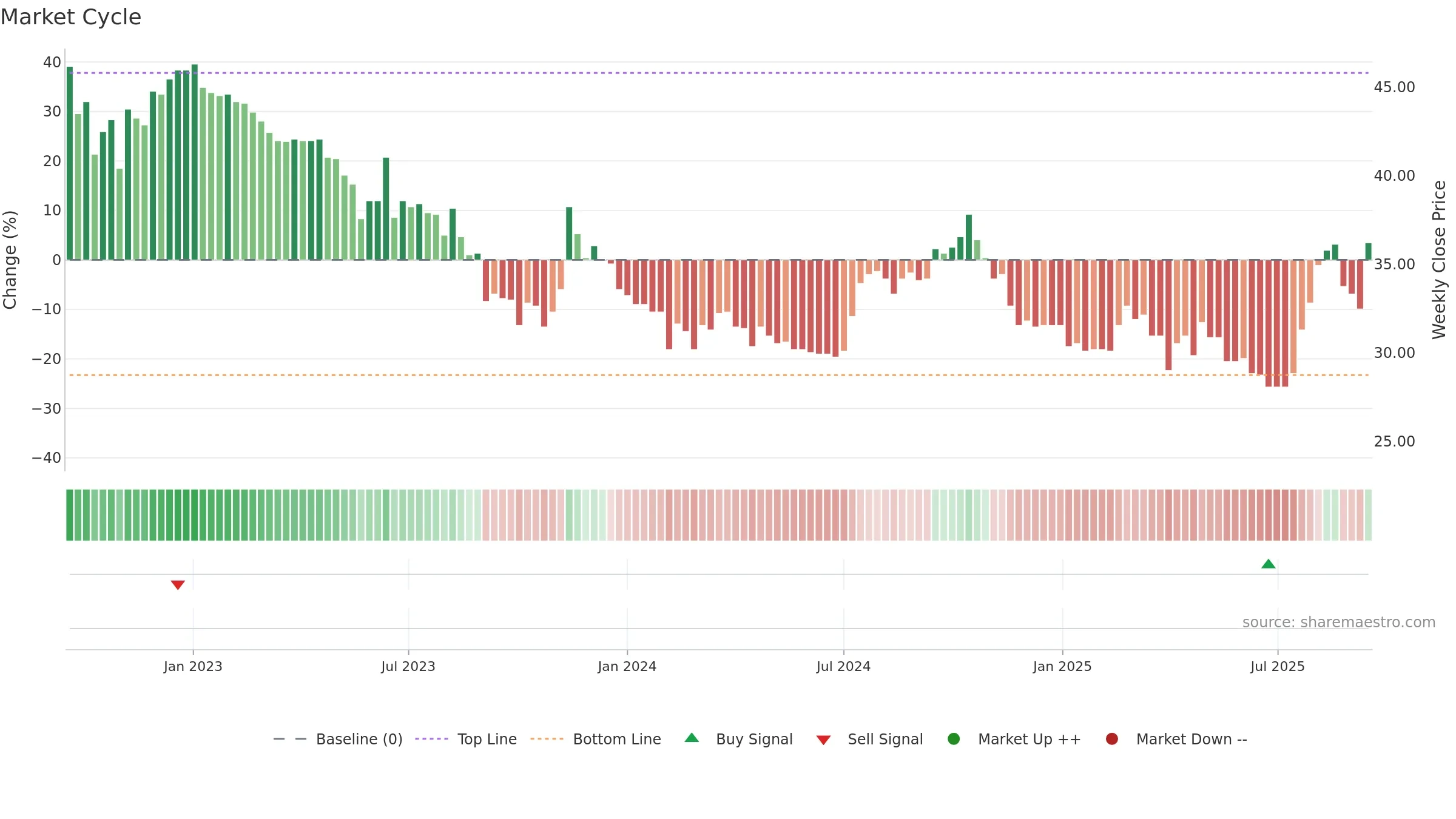
Task: Click the green Buy Signal triangle in legend
Action: coord(692,738)
